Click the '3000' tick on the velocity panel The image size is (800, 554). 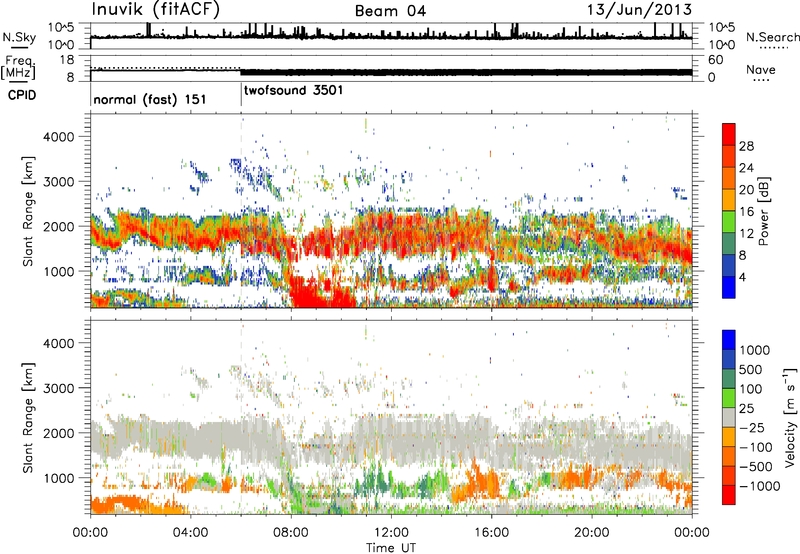[x=58, y=388]
